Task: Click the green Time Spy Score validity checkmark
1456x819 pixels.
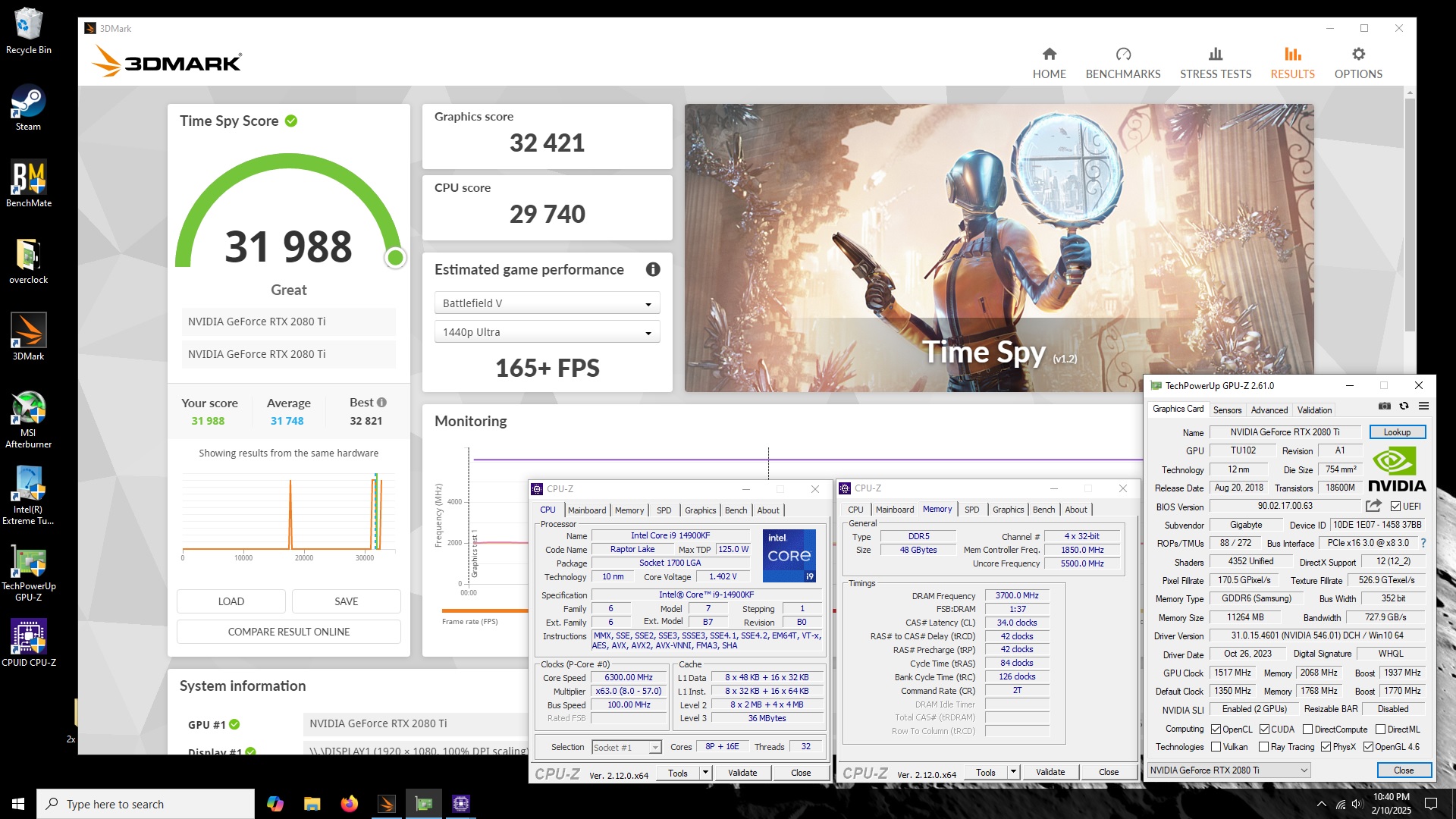Action: tap(291, 121)
